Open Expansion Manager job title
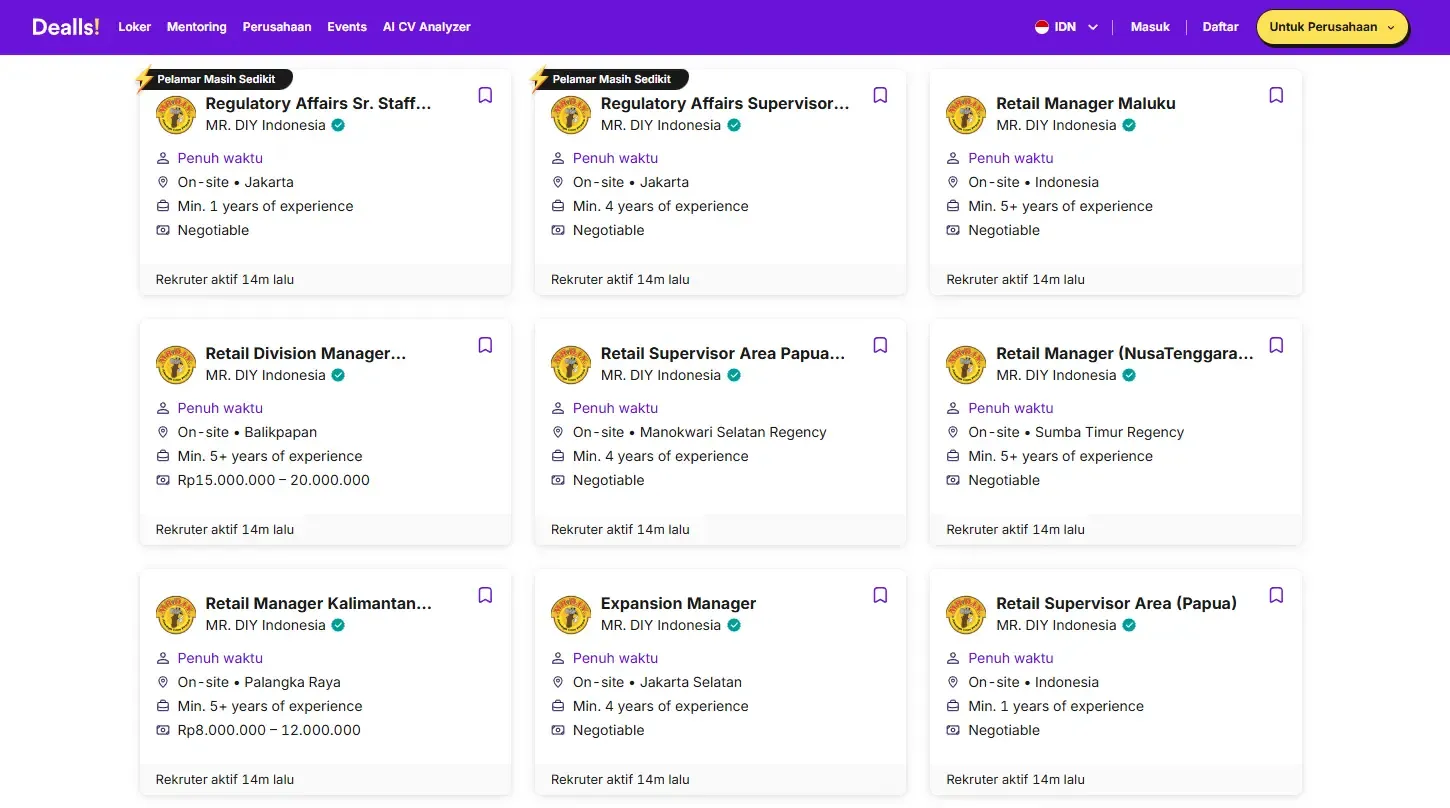Viewport: 1450px width, 808px height. [678, 603]
